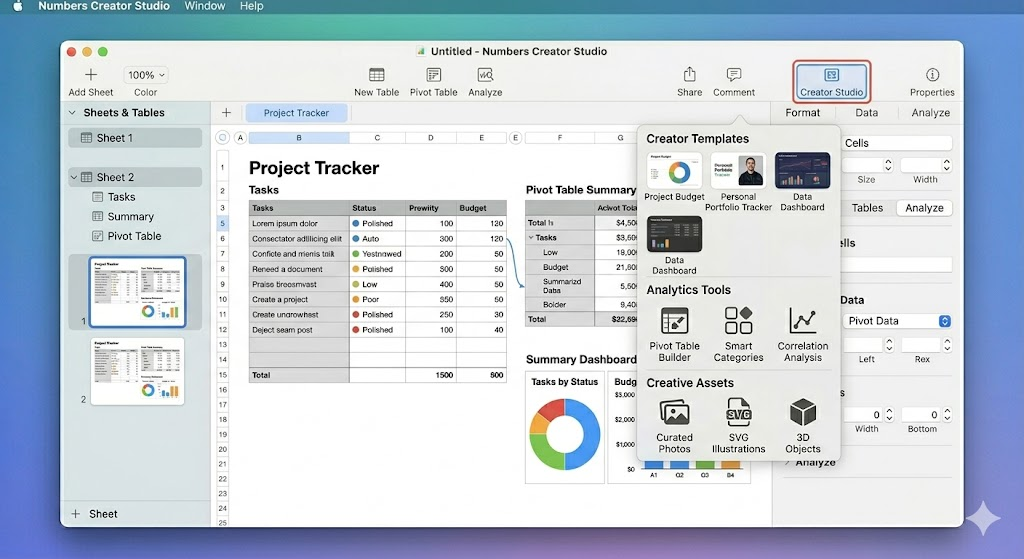Image resolution: width=1024 pixels, height=559 pixels.
Task: Switch to the Project Tracker tab
Action: [296, 112]
